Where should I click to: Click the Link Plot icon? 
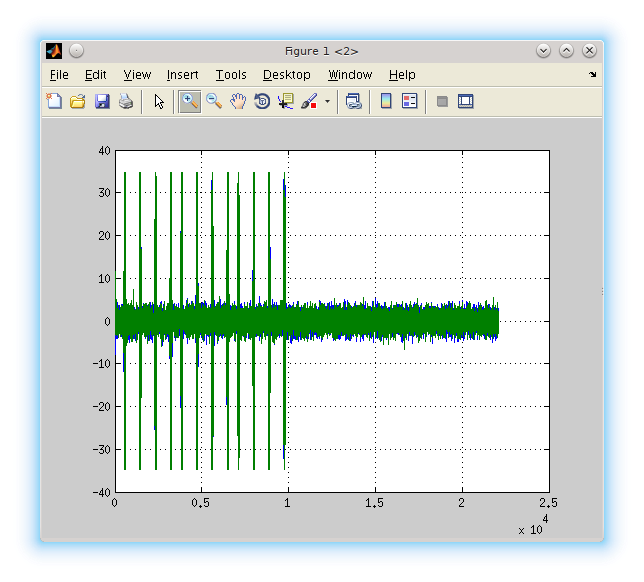coord(354,101)
